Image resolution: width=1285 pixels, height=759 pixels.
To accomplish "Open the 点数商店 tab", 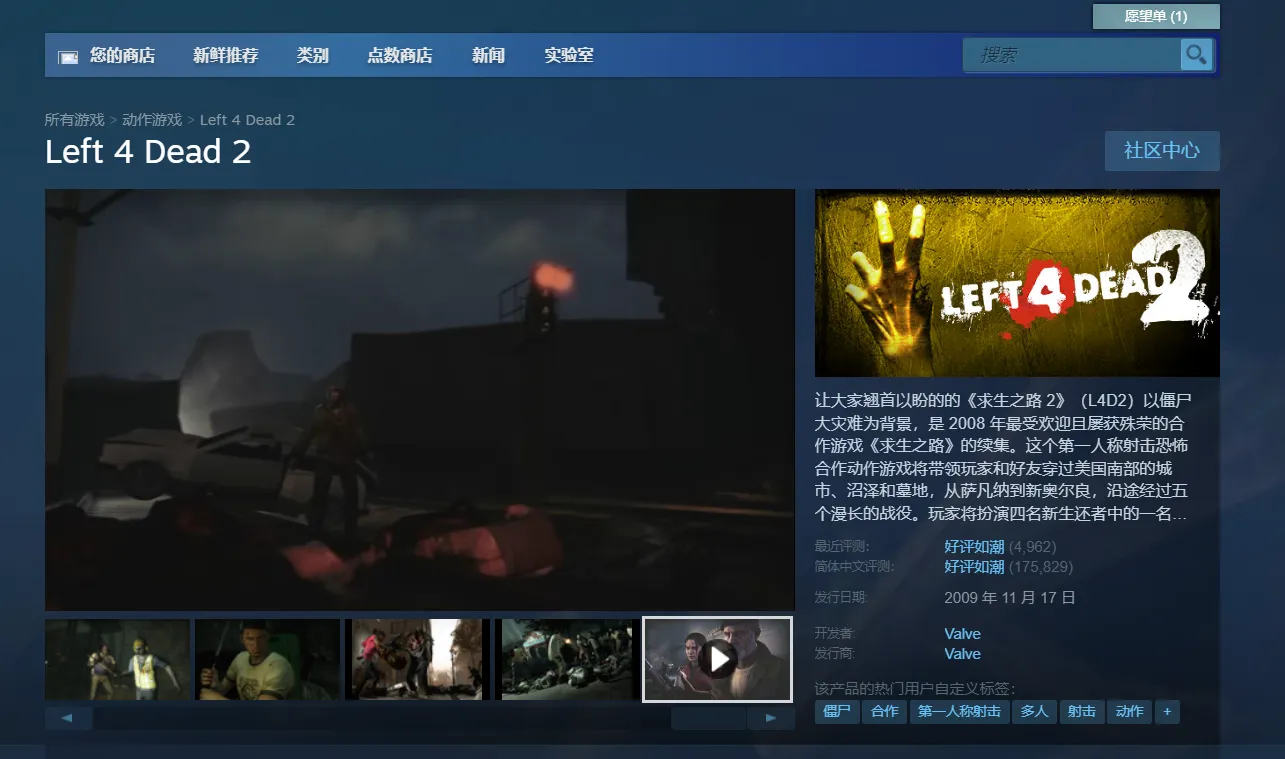I will click(x=399, y=56).
